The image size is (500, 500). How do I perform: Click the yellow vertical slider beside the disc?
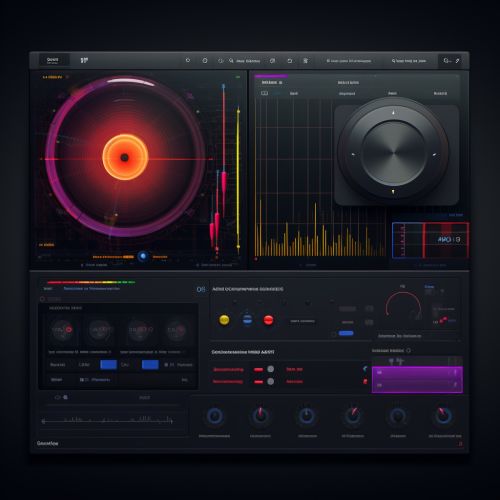tap(238, 180)
